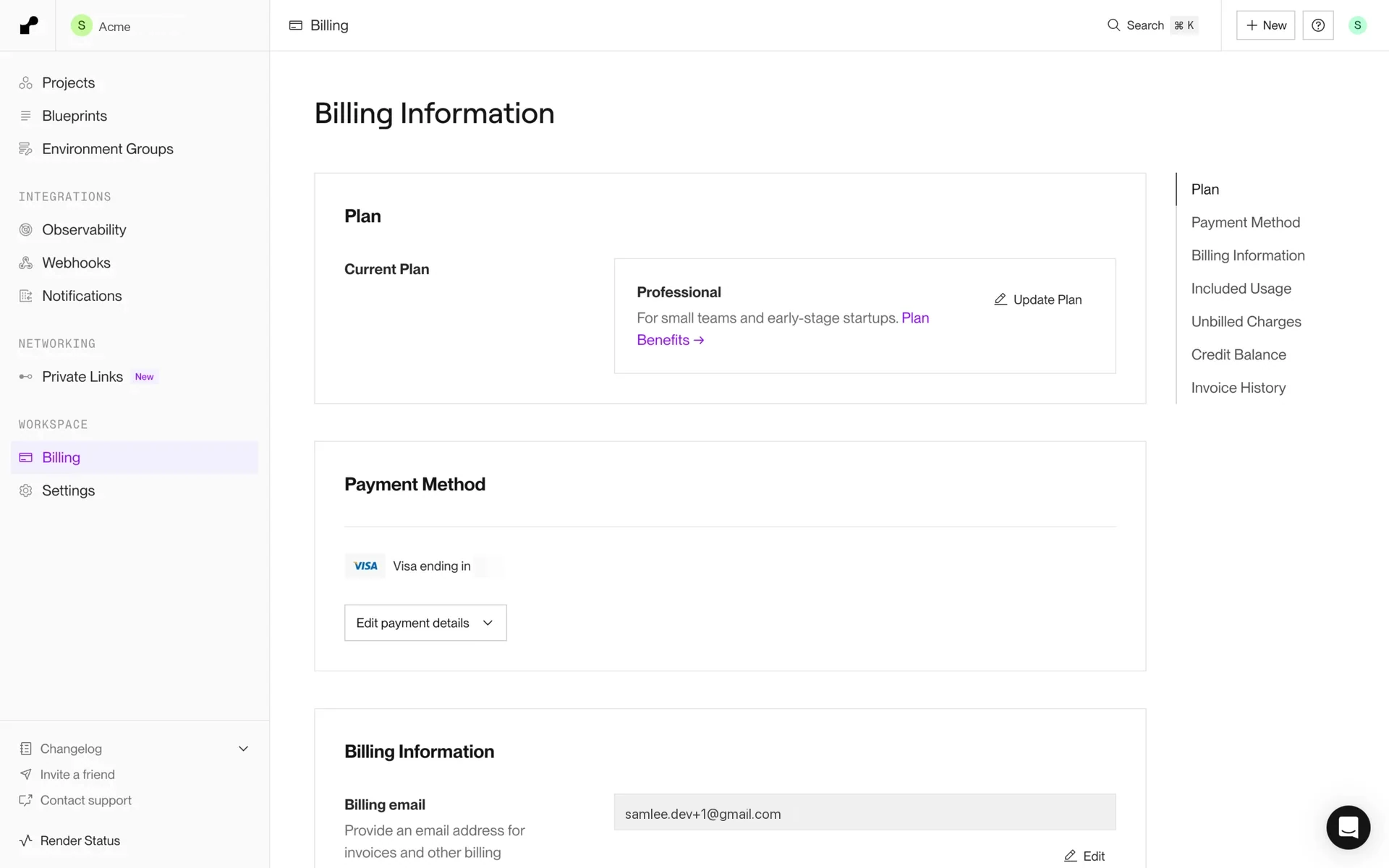
Task: Open the help question mark button
Action: (x=1318, y=25)
